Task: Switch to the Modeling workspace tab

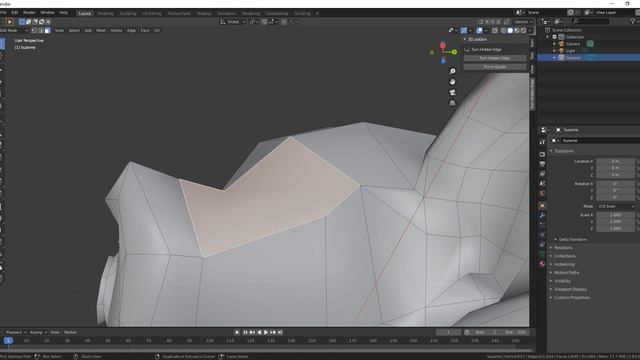Action: (x=105, y=13)
